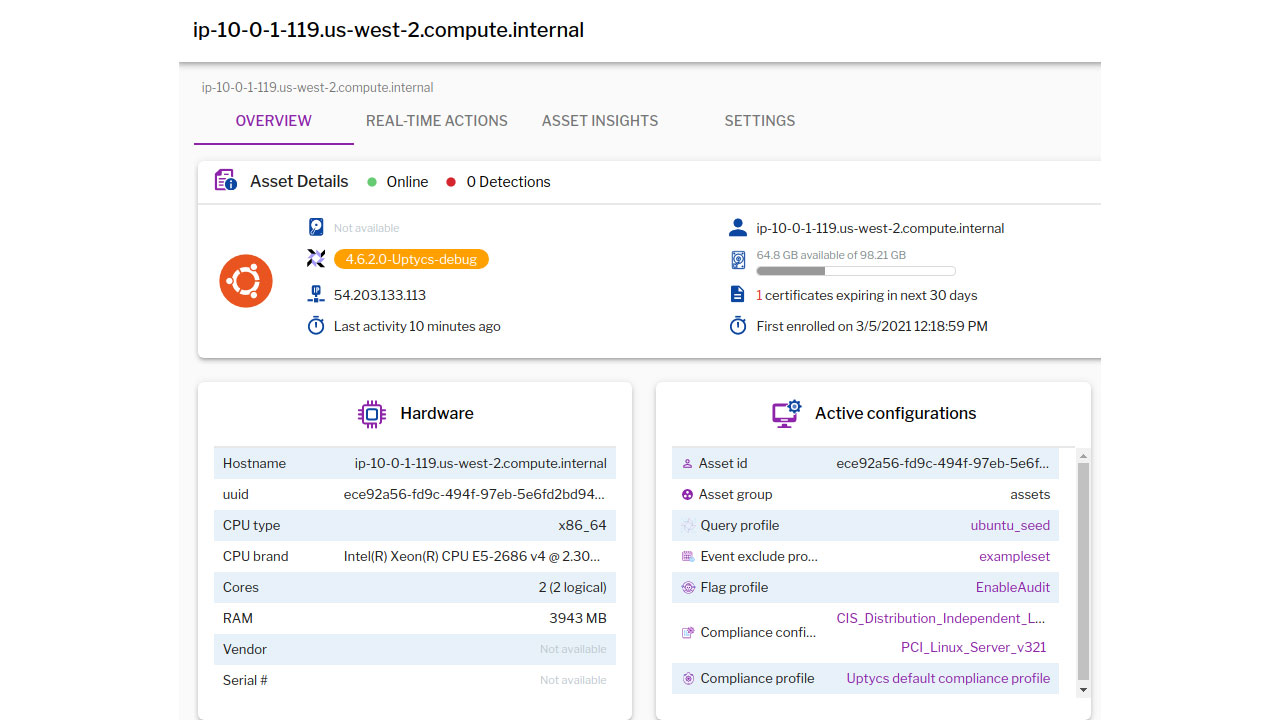Screen dimensions: 1280x720
Task: Open the CIS_Distribution_Independent compliance link
Action: point(941,619)
